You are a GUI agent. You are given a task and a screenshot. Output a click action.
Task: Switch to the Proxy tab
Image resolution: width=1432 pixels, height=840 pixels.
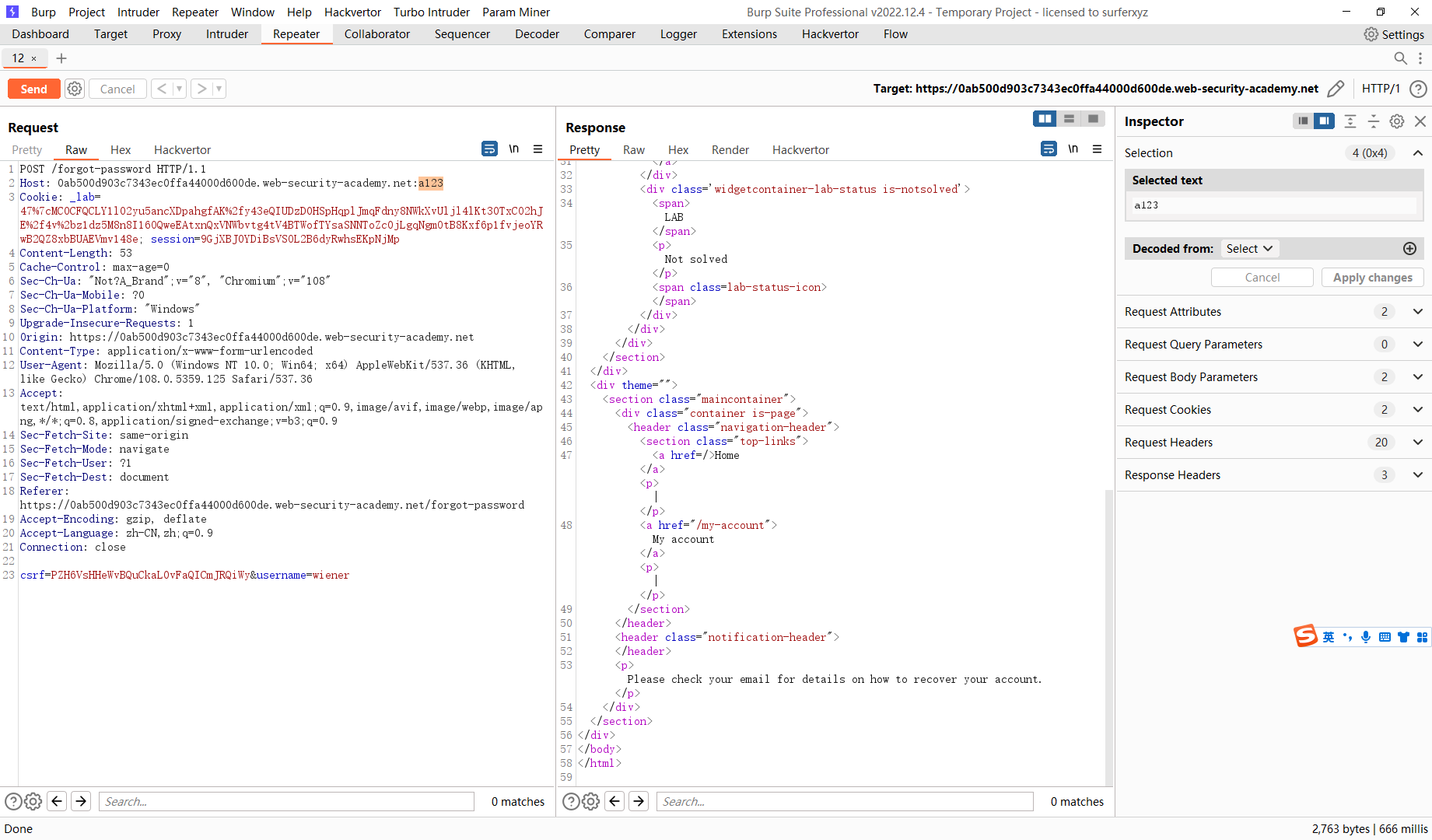pos(166,33)
